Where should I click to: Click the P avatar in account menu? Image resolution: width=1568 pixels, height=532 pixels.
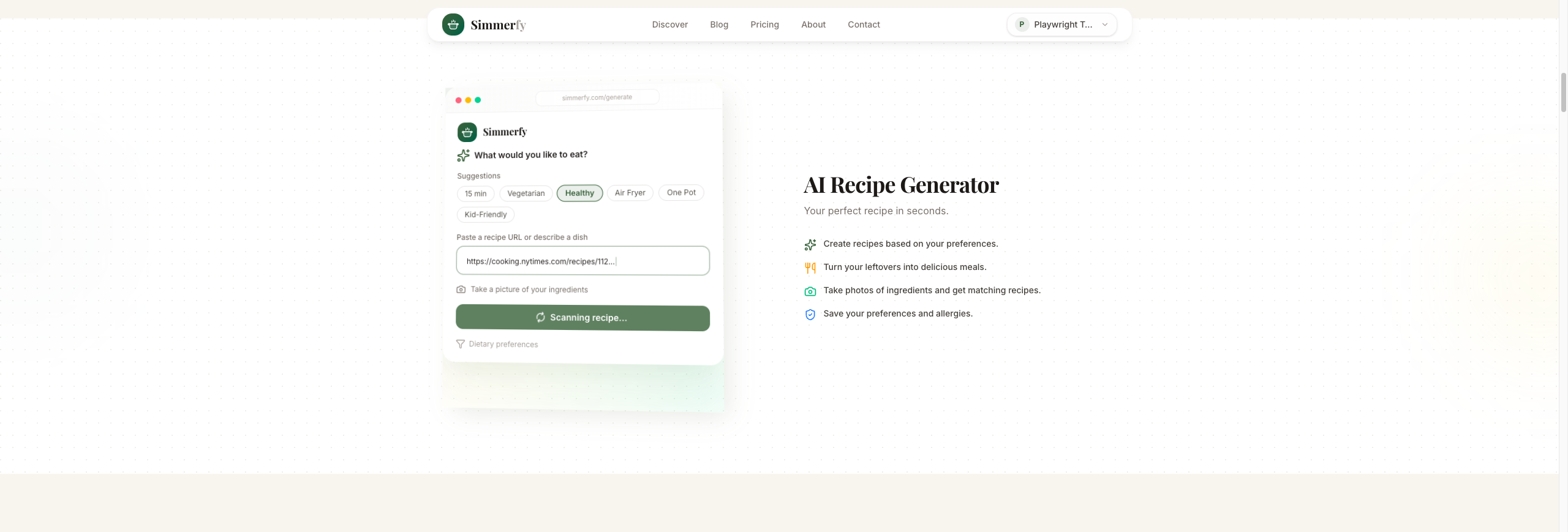[x=1022, y=24]
